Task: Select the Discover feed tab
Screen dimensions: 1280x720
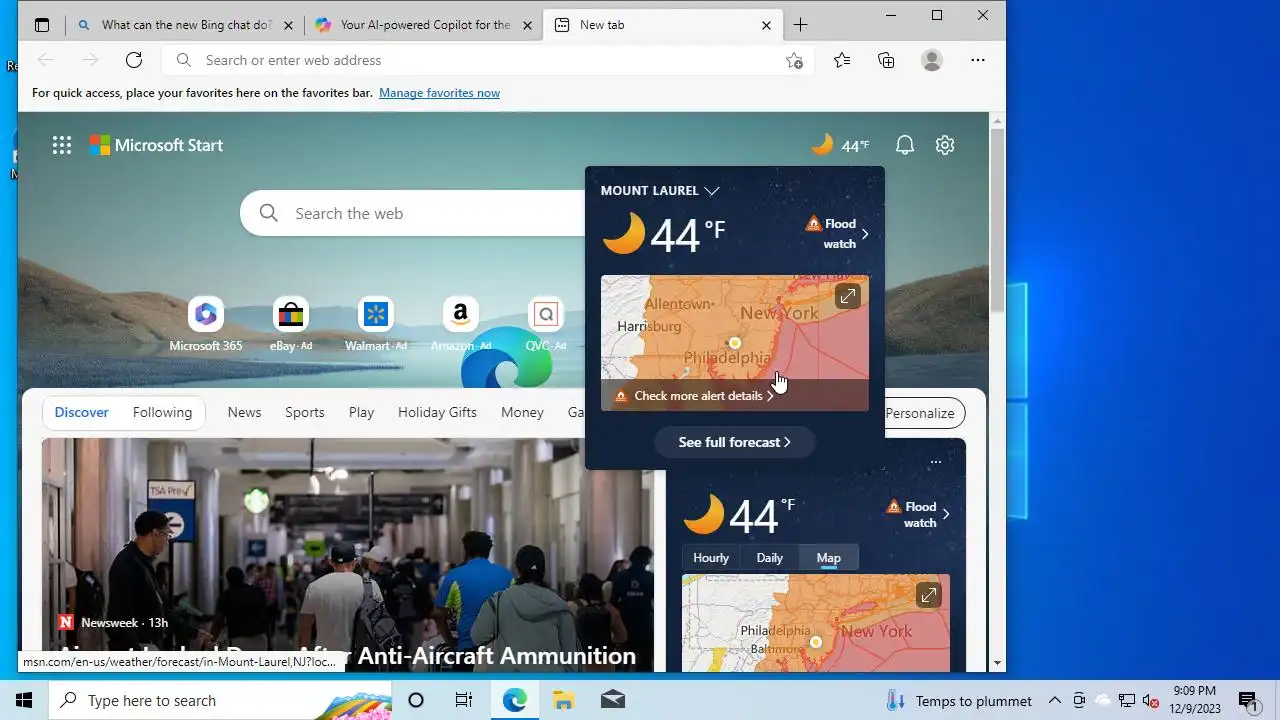Action: pyautogui.click(x=82, y=412)
